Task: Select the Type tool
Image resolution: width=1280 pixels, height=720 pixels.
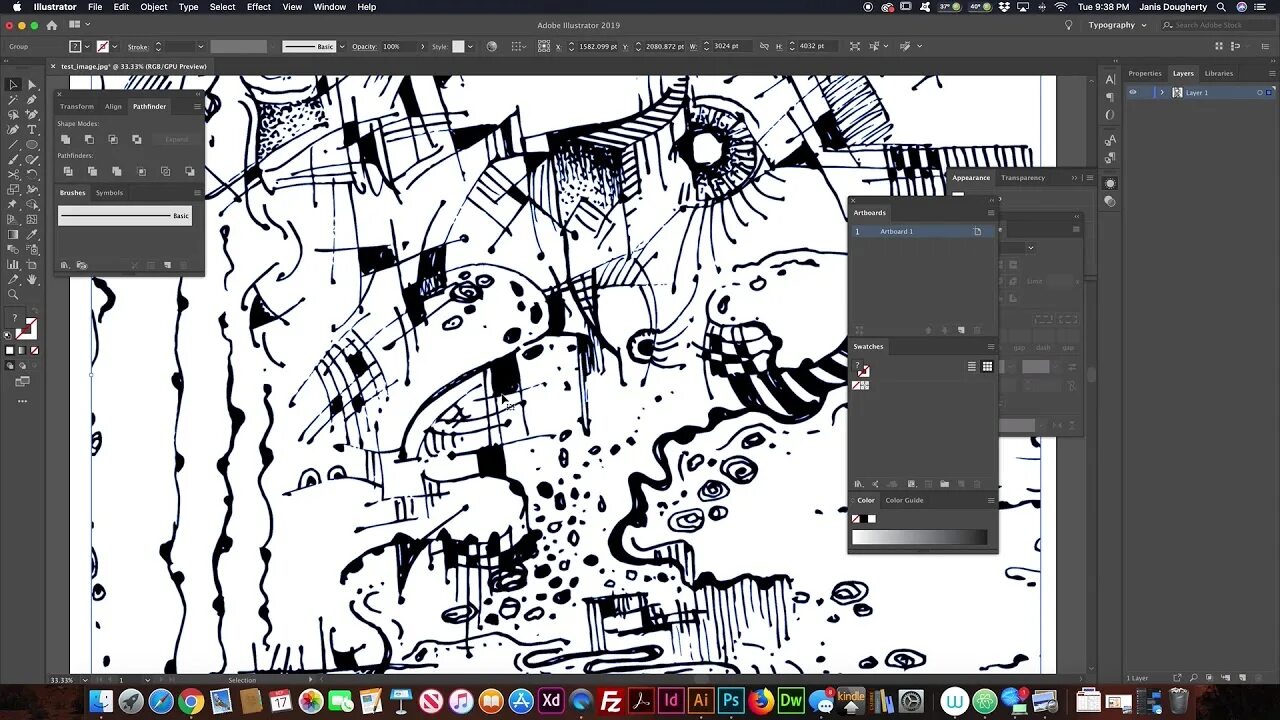Action: coord(32,130)
